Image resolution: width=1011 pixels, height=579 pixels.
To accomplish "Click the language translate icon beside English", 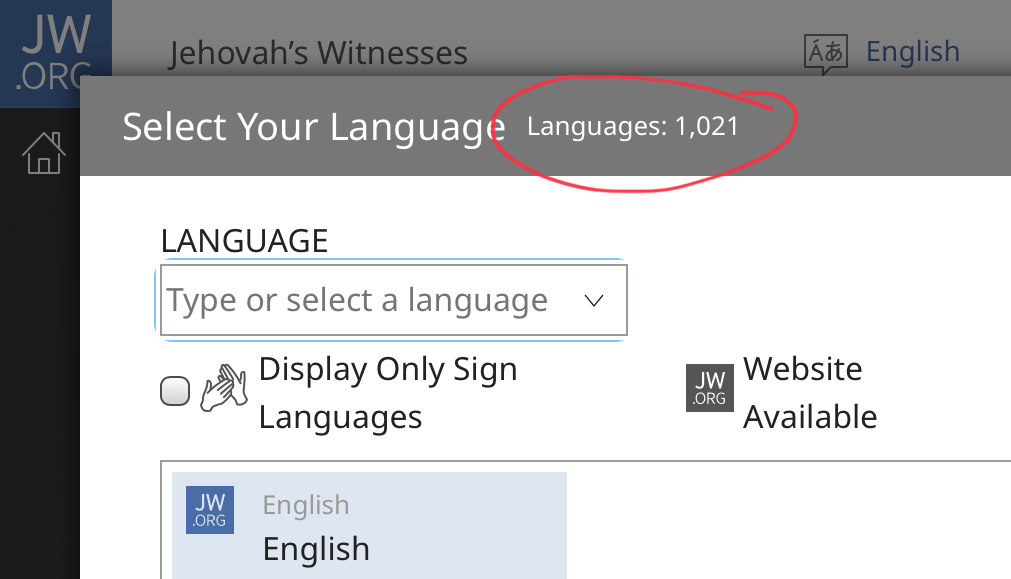I will click(x=825, y=54).
